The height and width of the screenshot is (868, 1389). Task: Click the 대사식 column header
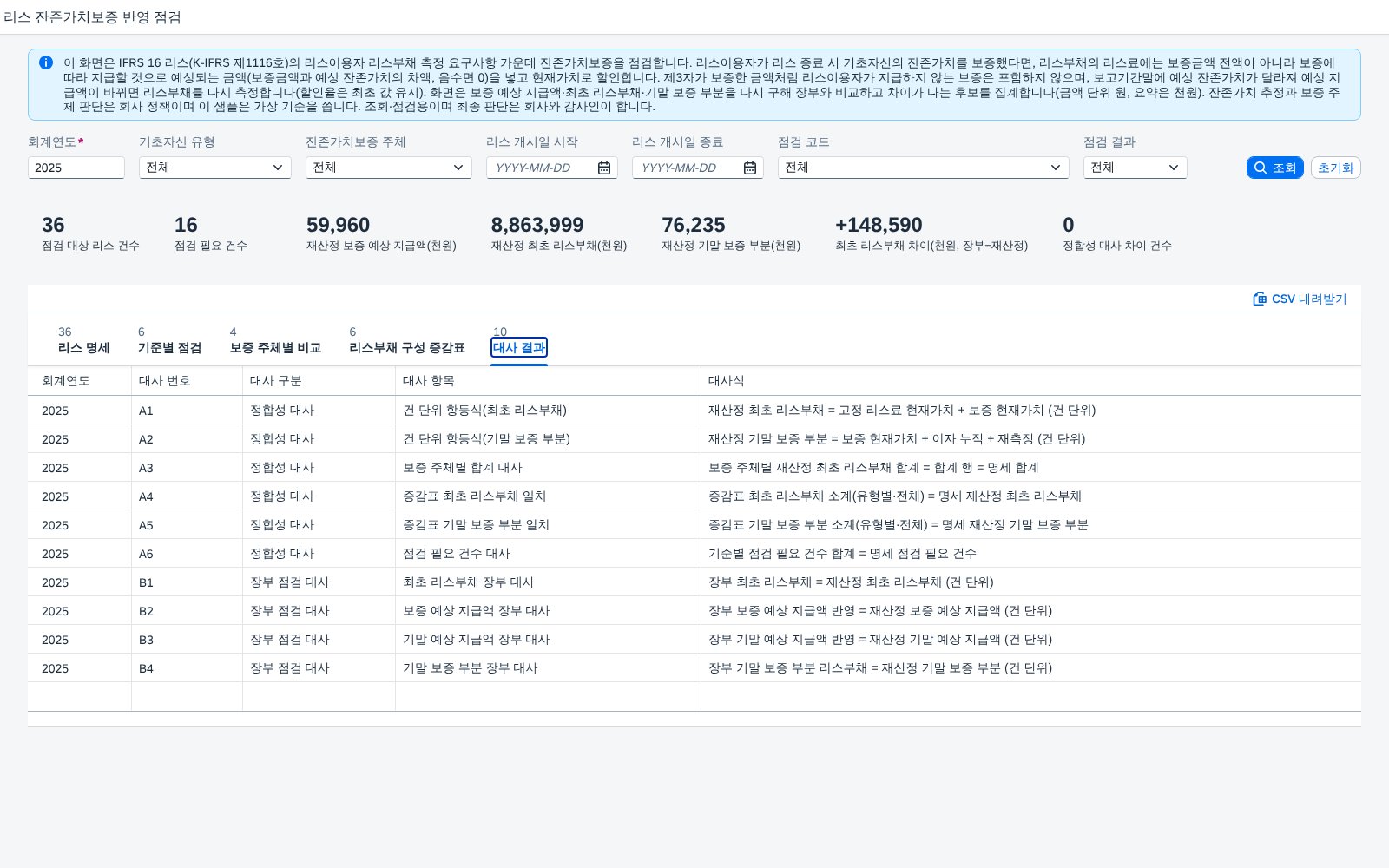pos(1030,381)
